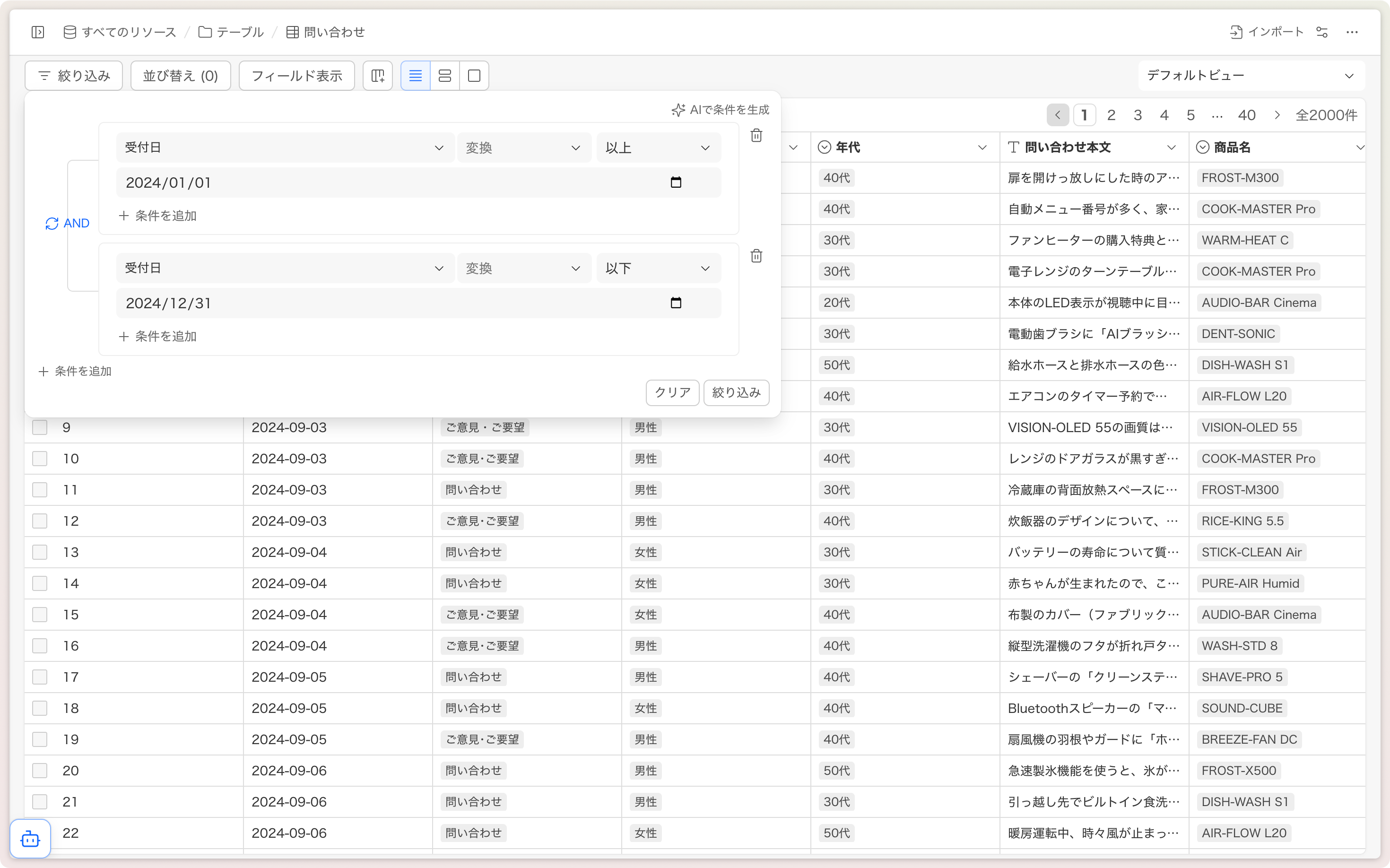Go to page 3 of results
Image resolution: width=1390 pixels, height=868 pixels.
pos(1138,115)
